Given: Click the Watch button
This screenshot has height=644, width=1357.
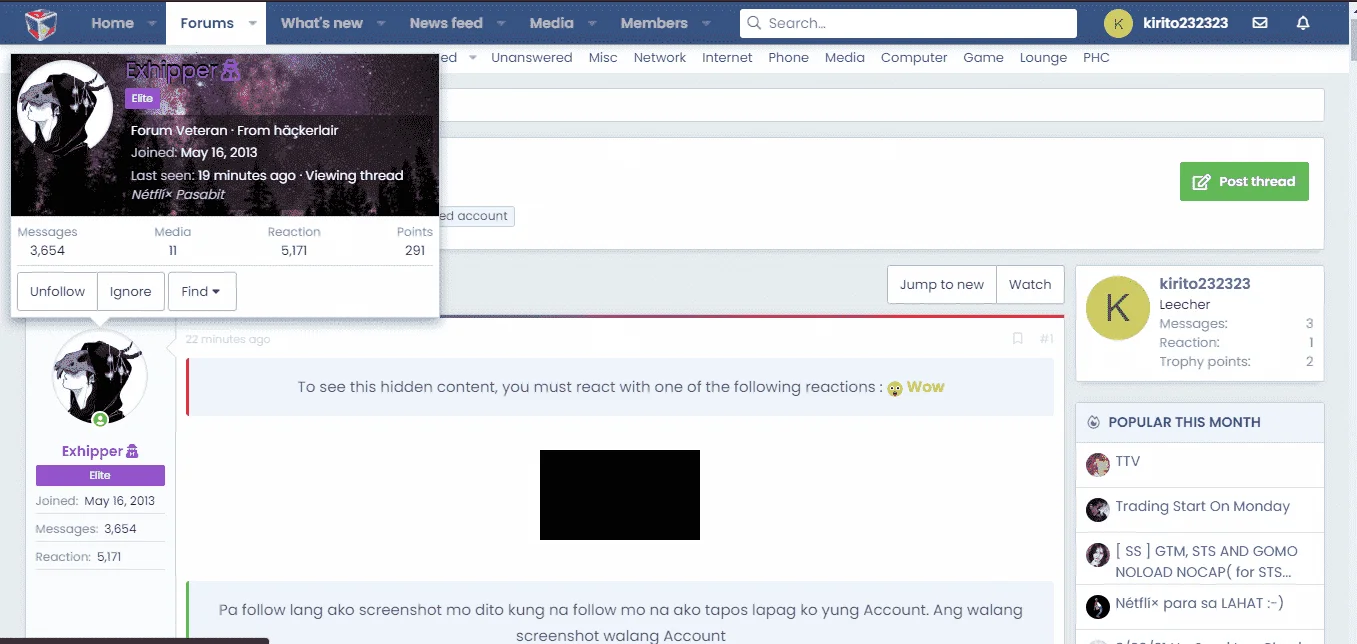Looking at the screenshot, I should pyautogui.click(x=1030, y=285).
